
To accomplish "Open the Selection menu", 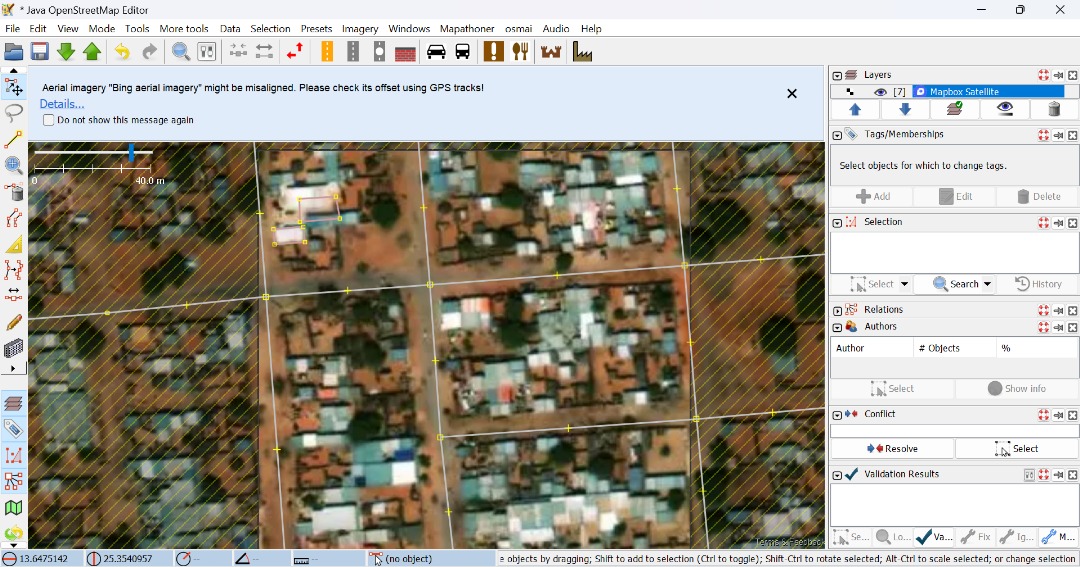I will pyautogui.click(x=270, y=28).
